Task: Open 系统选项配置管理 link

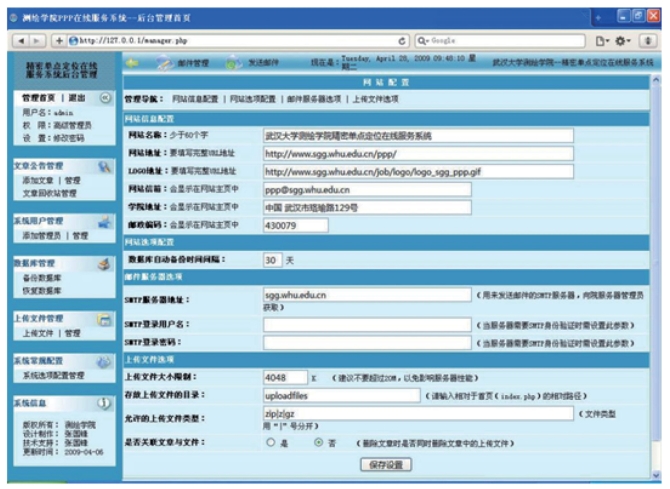Action: pos(53,375)
